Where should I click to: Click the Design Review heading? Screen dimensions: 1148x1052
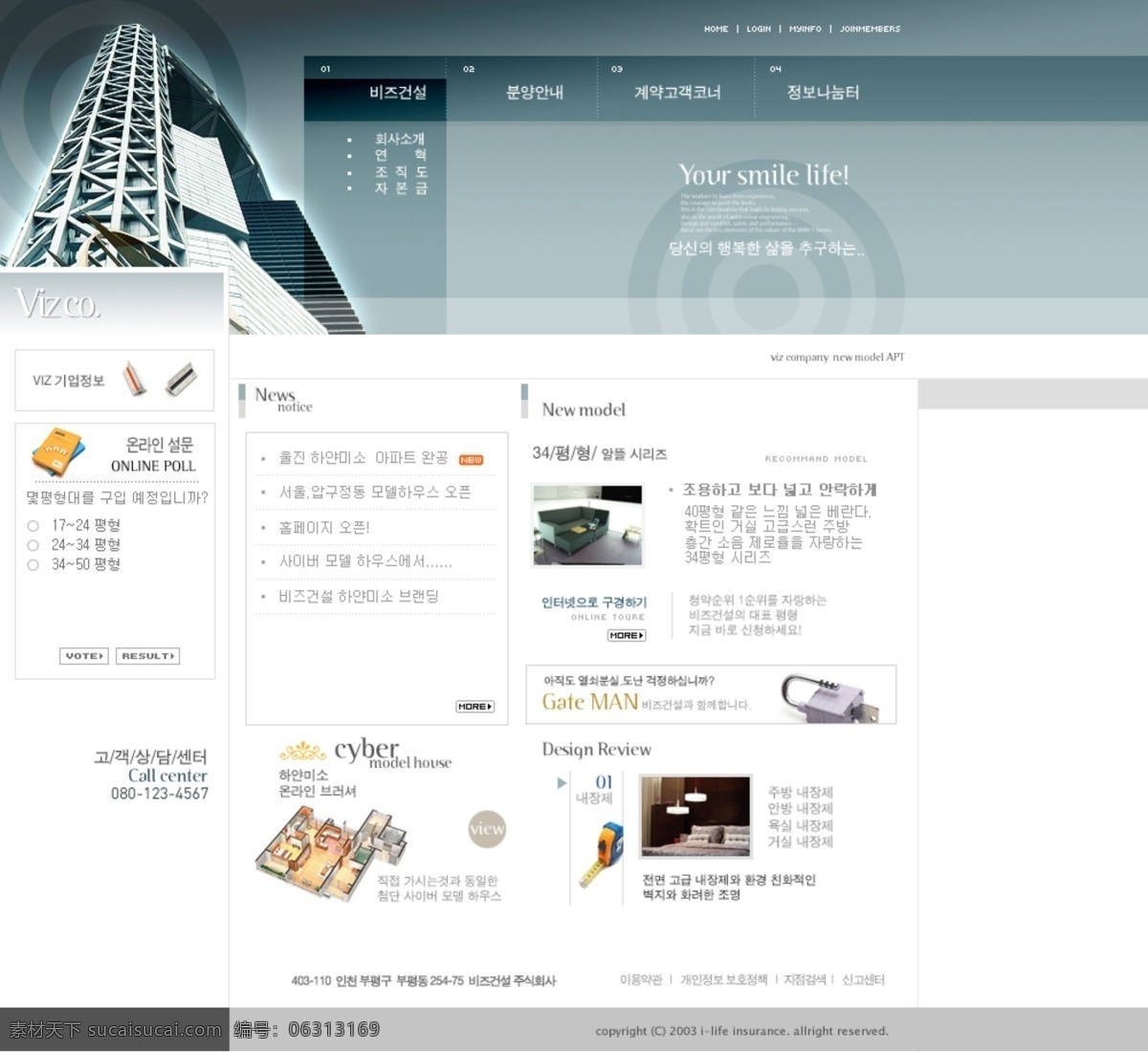point(596,750)
